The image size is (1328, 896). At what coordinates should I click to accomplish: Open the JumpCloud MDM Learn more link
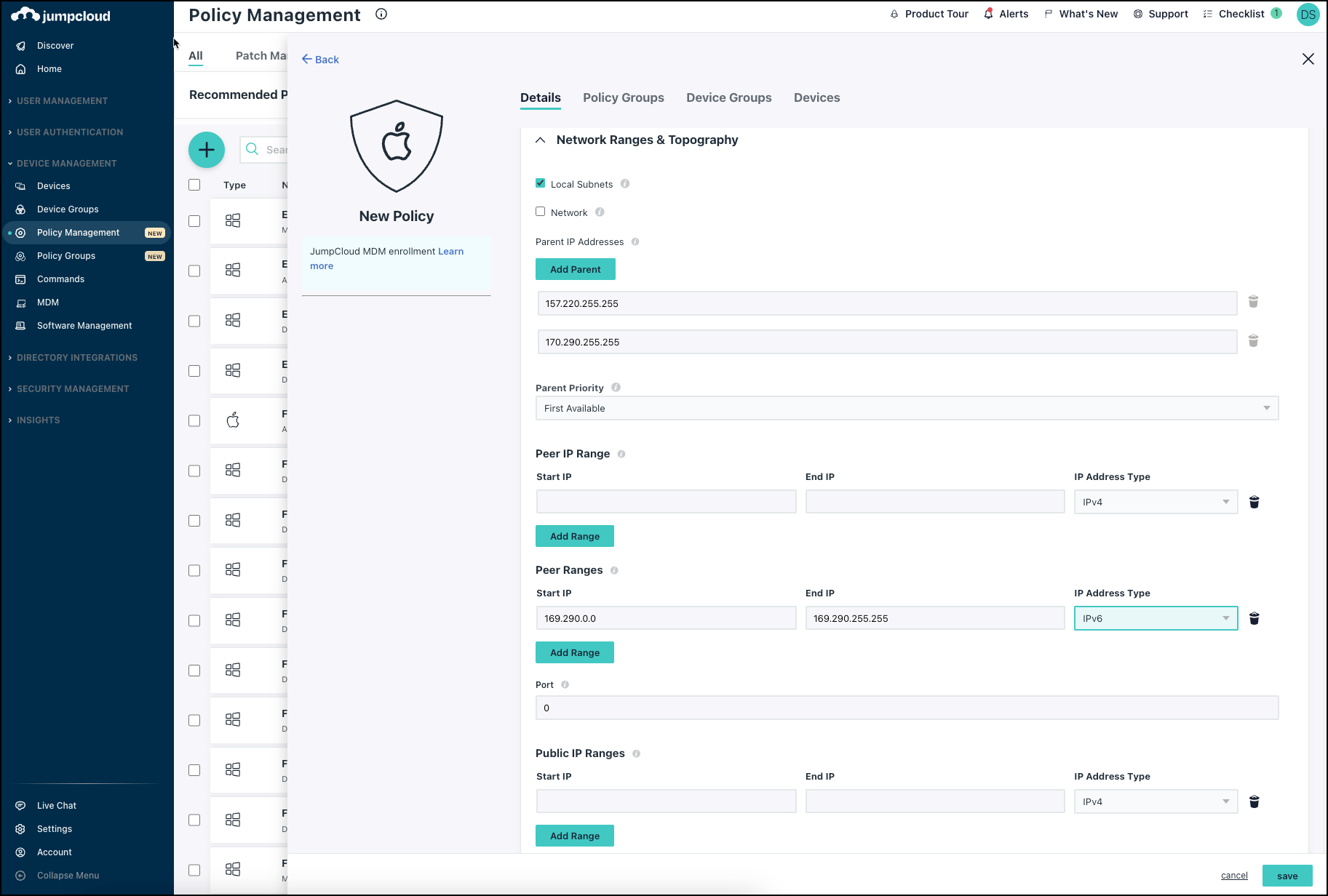450,251
